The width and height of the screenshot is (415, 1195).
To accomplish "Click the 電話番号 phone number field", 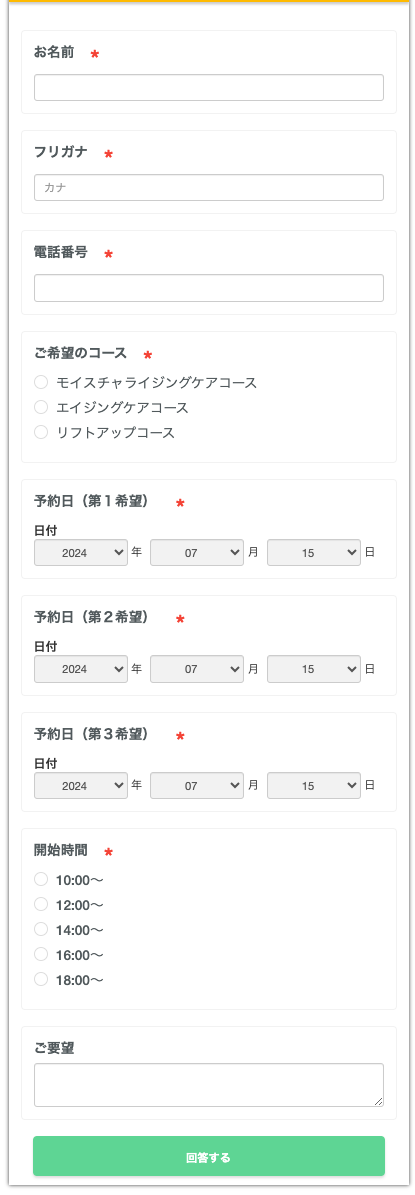I will 209,288.
